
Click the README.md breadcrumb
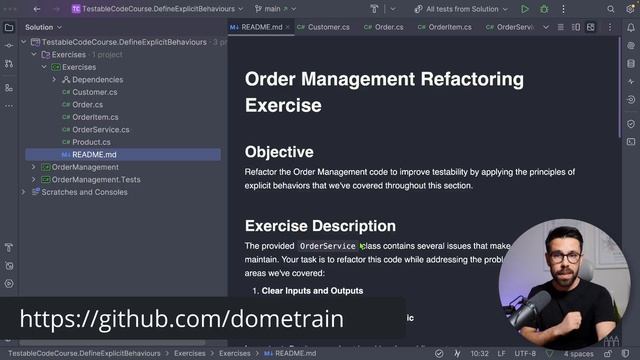[x=290, y=353]
